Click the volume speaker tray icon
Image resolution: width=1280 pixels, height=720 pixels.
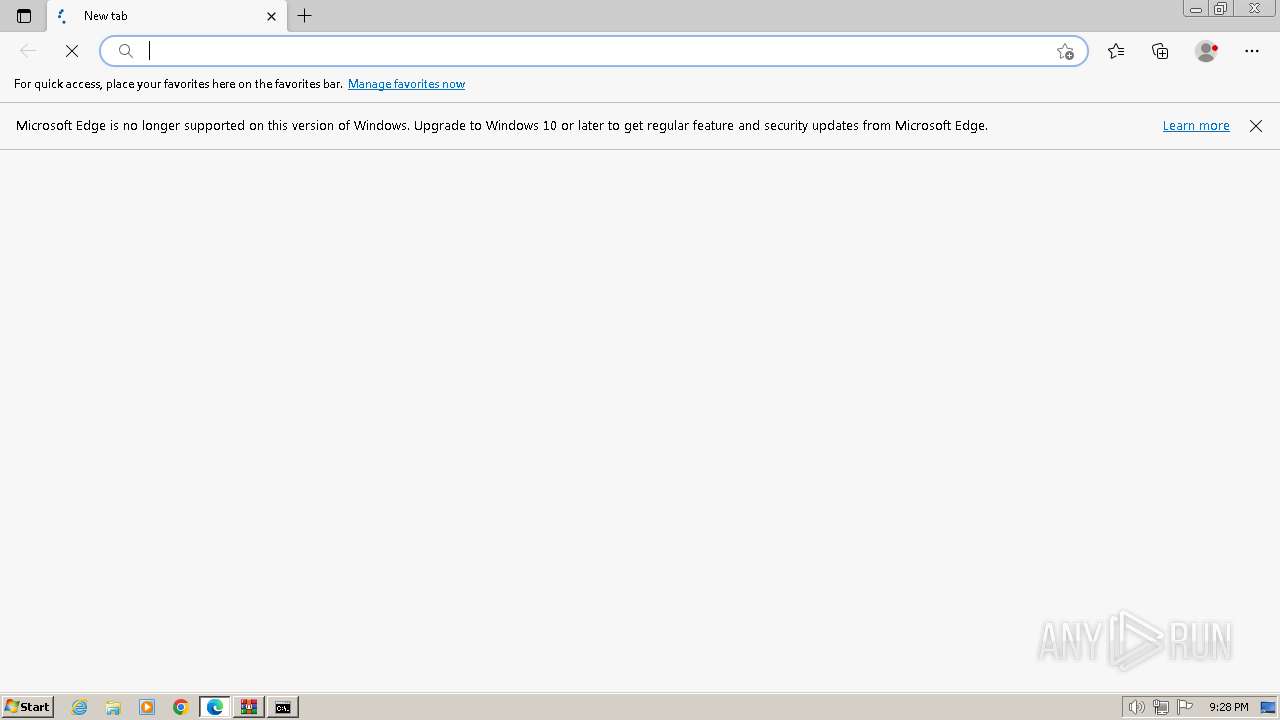pyautogui.click(x=1136, y=707)
